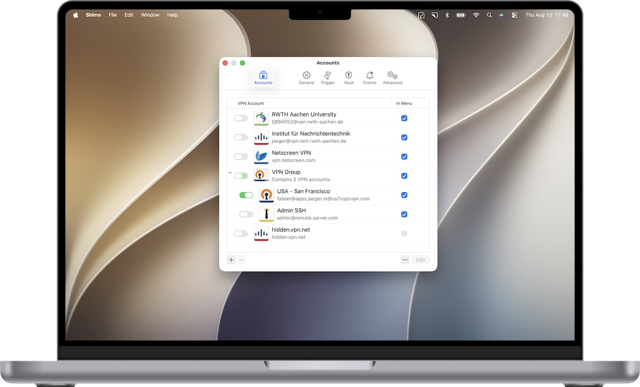Click the Bluetooth menu bar icon
Image resolution: width=640 pixels, height=387 pixels.
[x=447, y=15]
